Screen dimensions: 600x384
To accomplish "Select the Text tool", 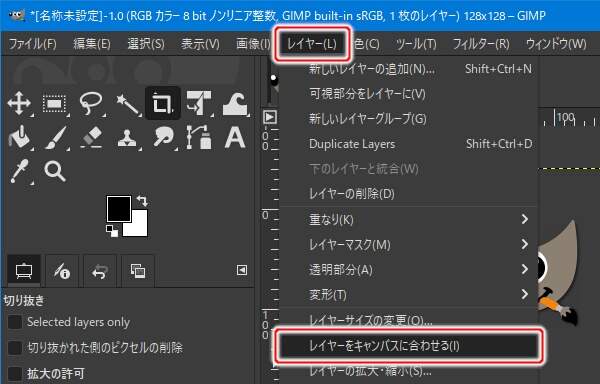I will [235, 137].
